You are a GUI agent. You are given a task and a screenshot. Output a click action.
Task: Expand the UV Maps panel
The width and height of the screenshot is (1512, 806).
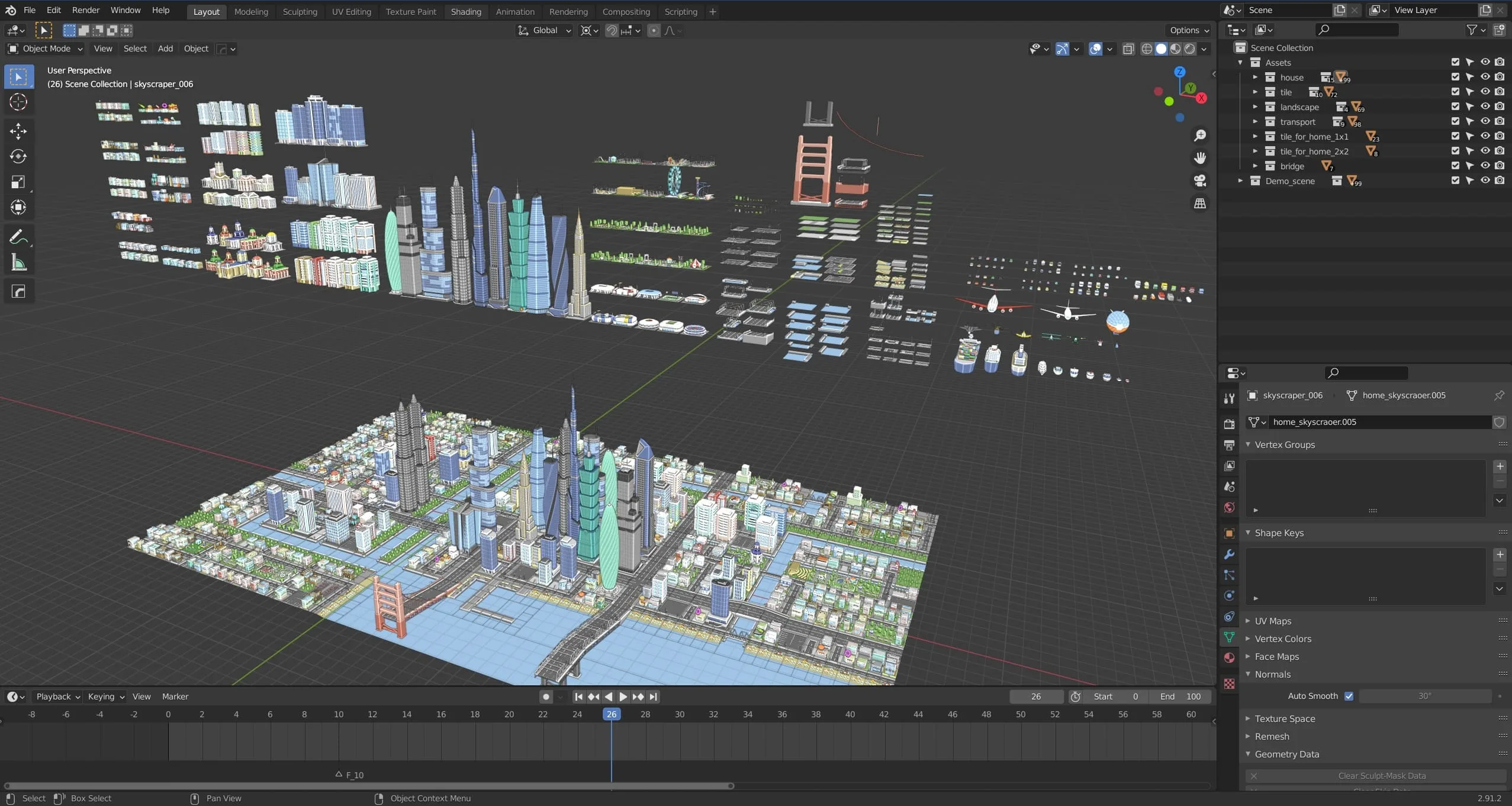click(x=1273, y=621)
